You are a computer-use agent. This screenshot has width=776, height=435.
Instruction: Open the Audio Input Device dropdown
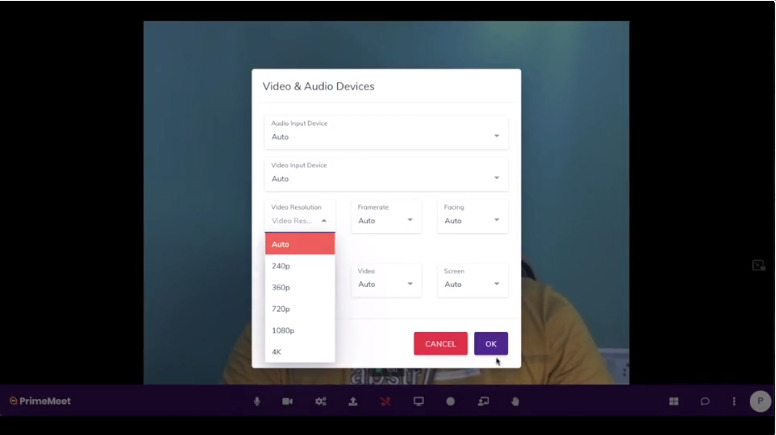[x=386, y=132]
